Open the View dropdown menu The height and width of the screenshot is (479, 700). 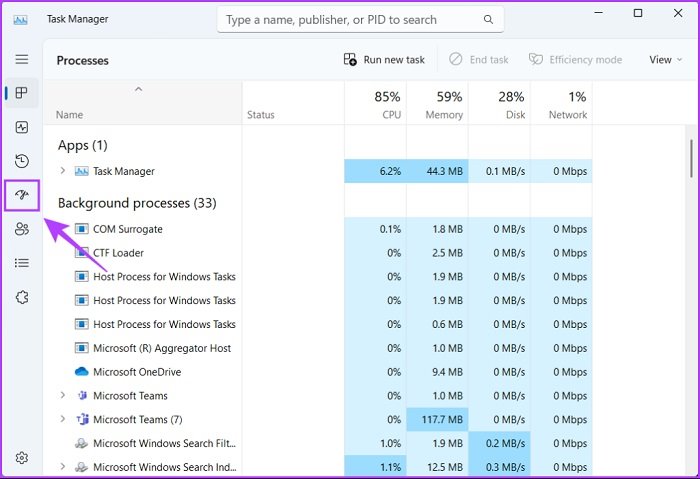coord(666,59)
